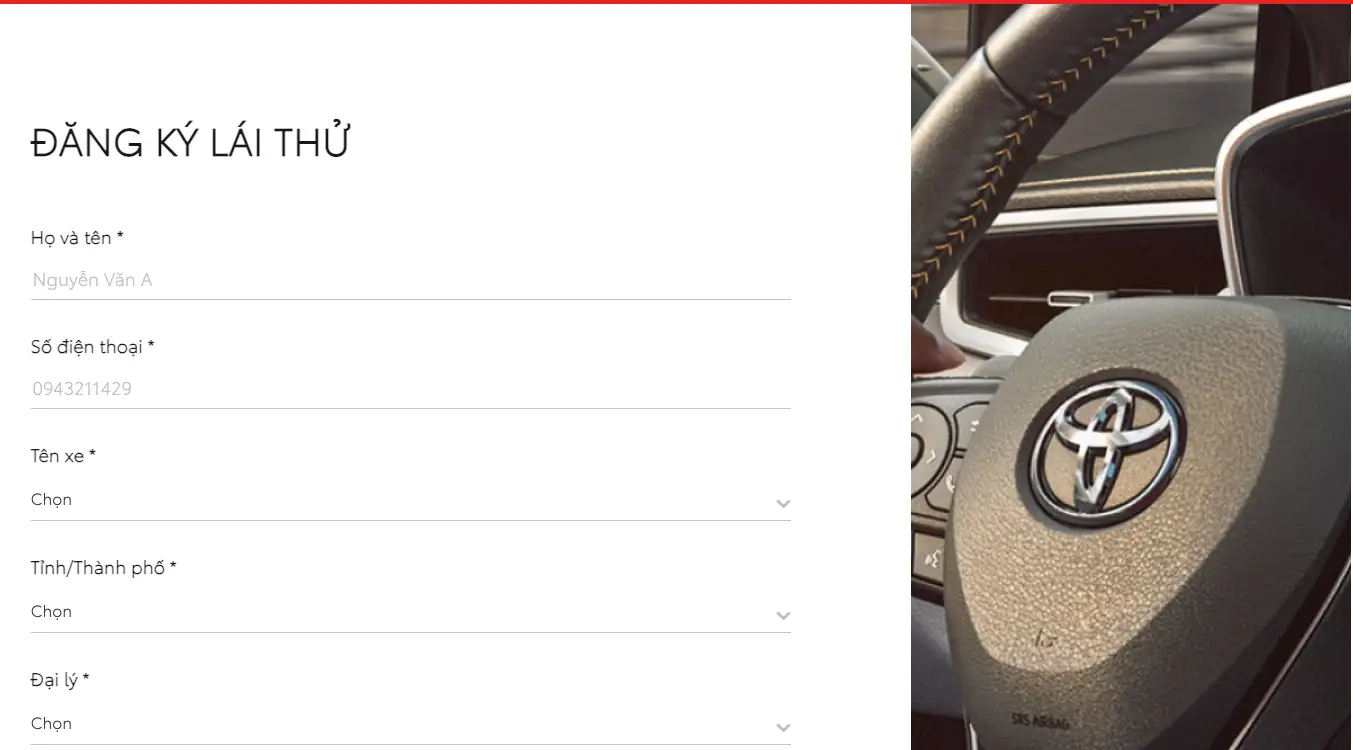Focus the Họ và tên input field
Screen dimensions: 1353x750
(x=411, y=280)
